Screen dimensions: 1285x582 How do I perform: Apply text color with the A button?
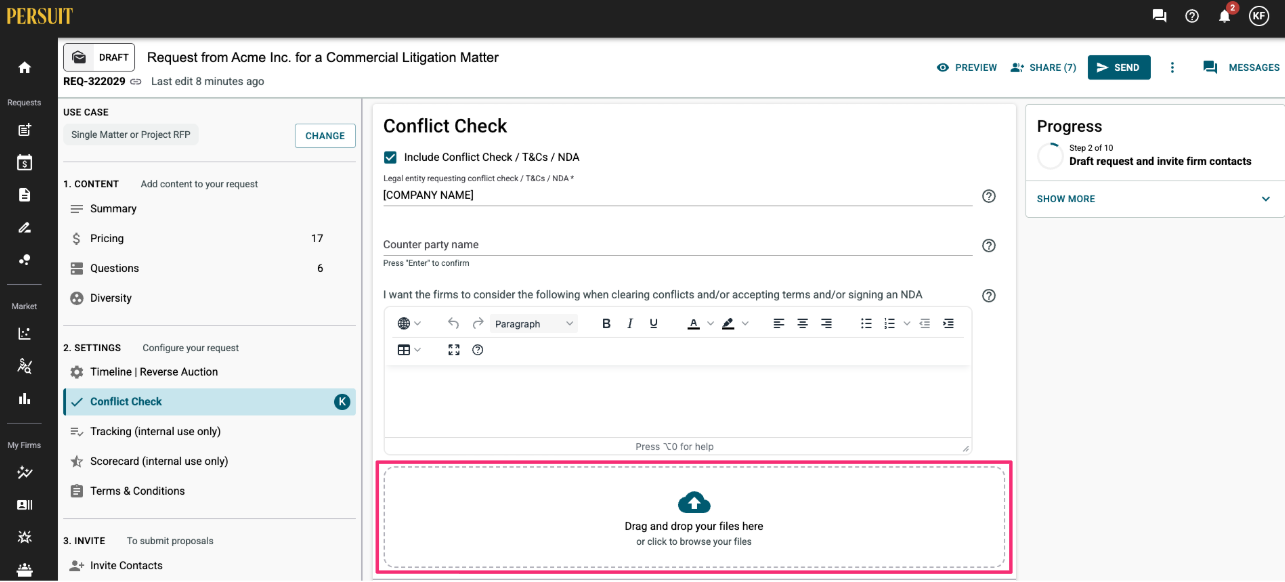694,323
